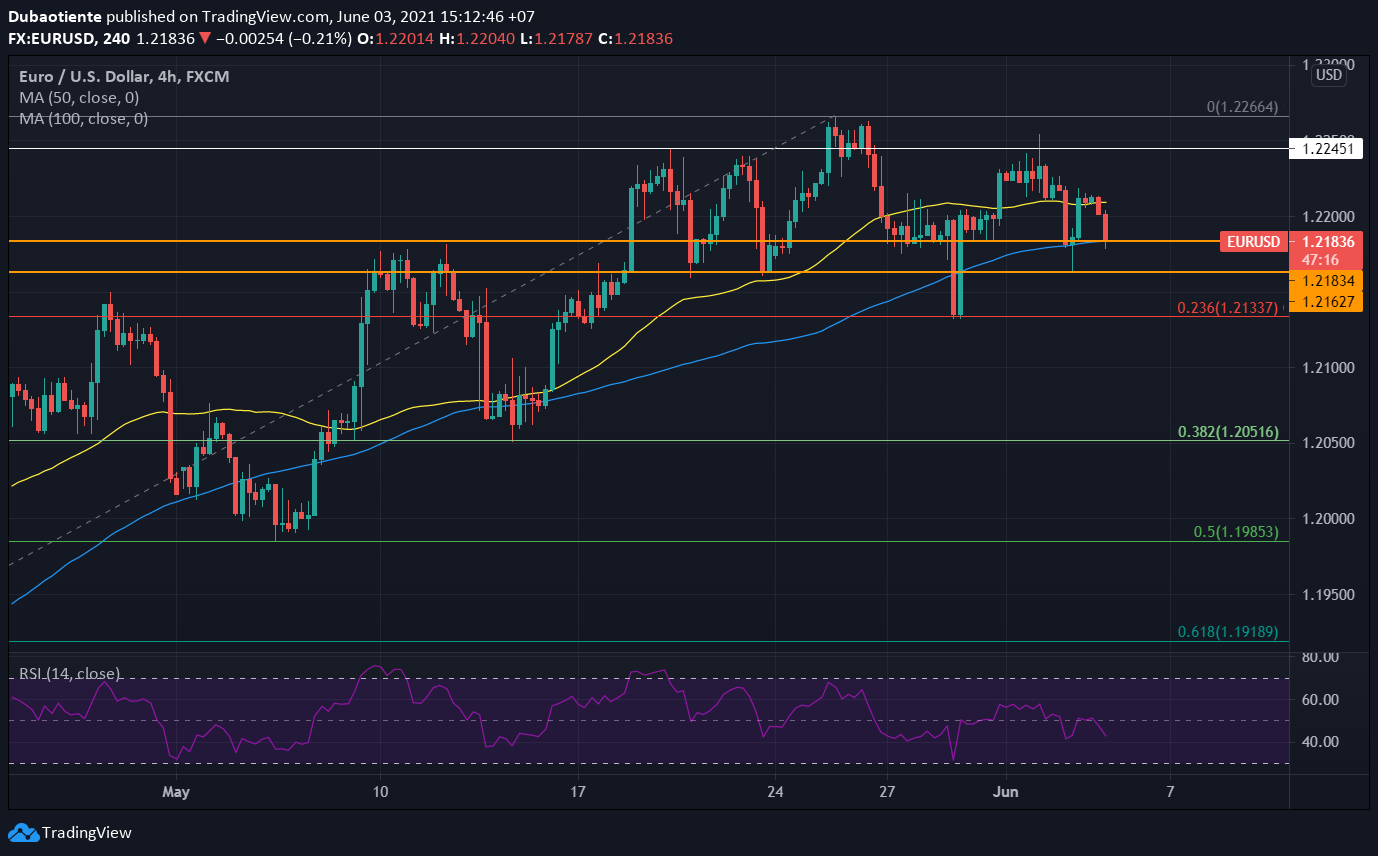Image resolution: width=1378 pixels, height=856 pixels.
Task: Click the Jun date label on the time axis
Action: pos(1006,792)
